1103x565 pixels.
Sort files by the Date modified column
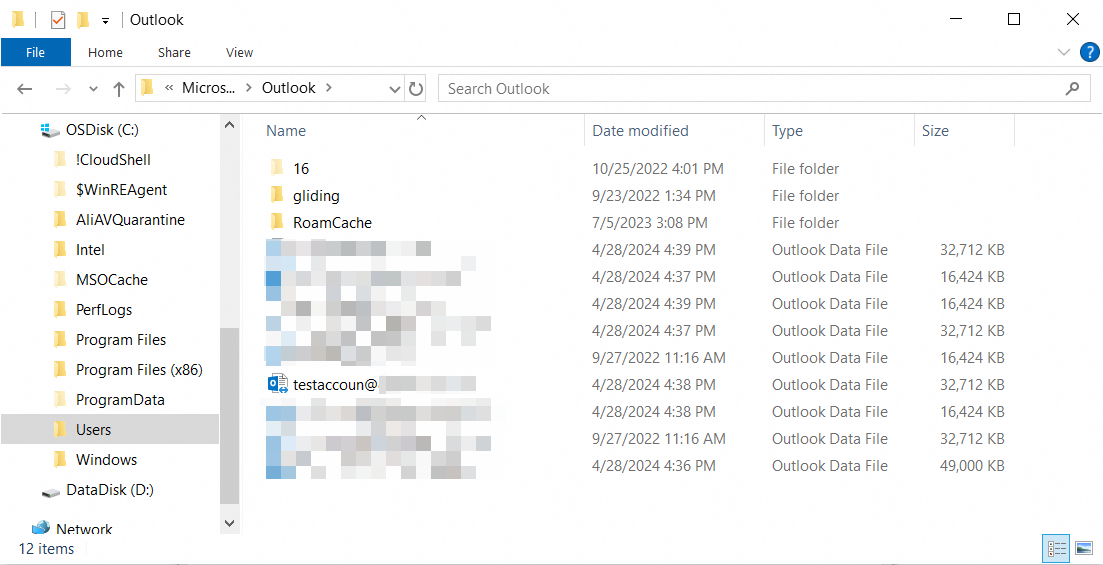point(640,131)
